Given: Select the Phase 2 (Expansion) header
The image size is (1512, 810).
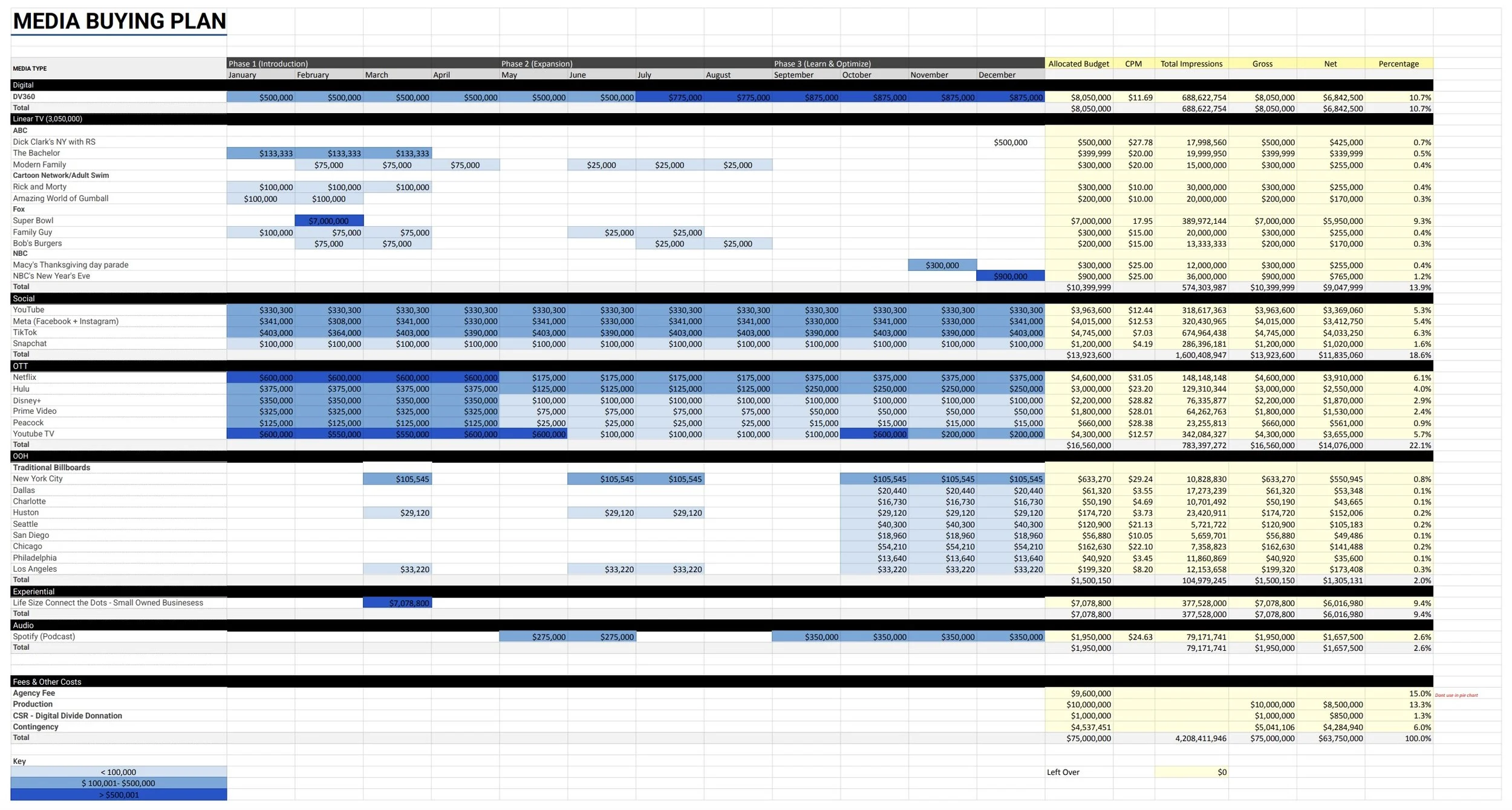Looking at the screenshot, I should point(536,64).
